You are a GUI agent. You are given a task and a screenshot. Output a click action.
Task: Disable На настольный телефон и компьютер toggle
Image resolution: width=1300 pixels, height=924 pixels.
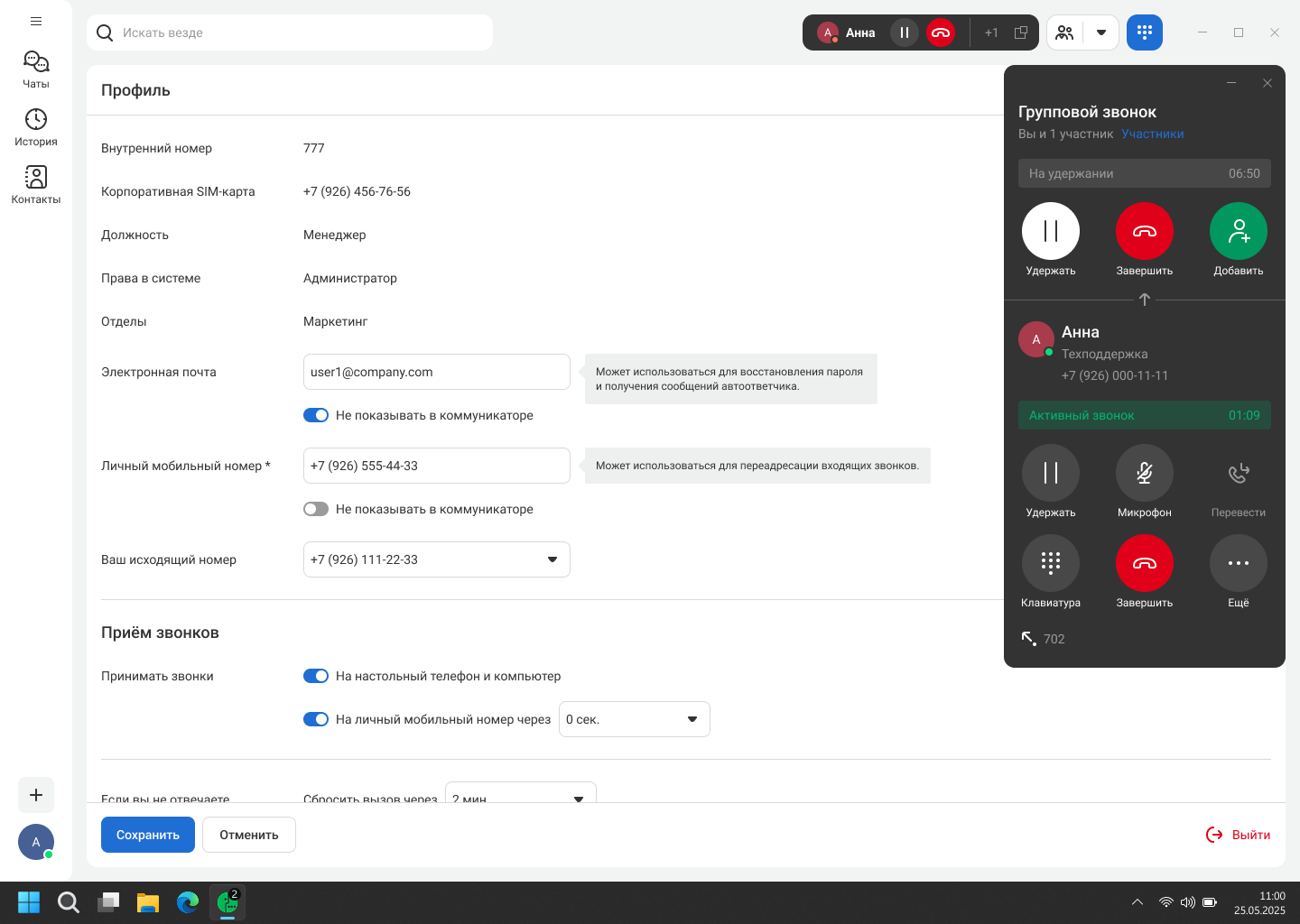pyautogui.click(x=316, y=676)
